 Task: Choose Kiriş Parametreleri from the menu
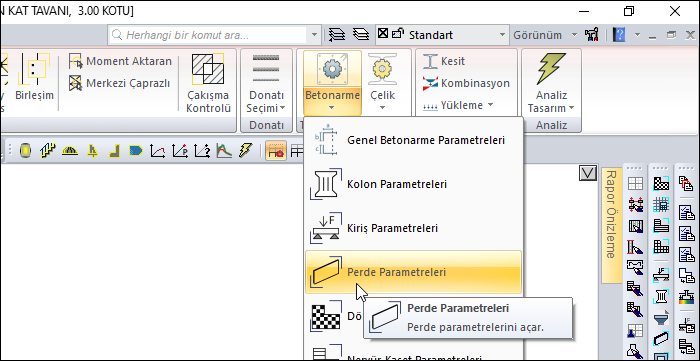413,228
